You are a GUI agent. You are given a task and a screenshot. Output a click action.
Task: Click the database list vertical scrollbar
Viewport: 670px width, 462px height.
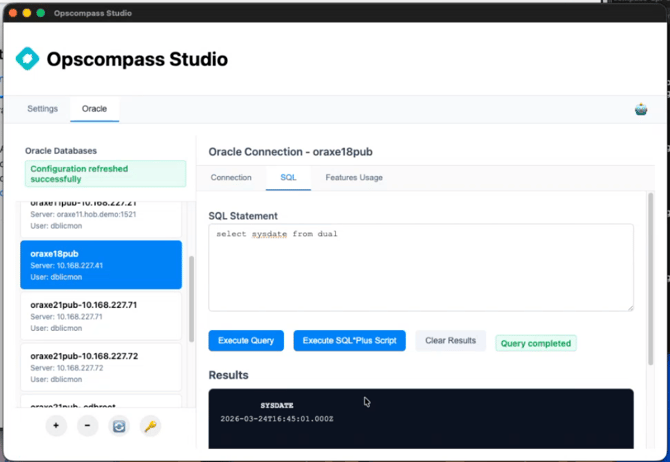click(191, 300)
